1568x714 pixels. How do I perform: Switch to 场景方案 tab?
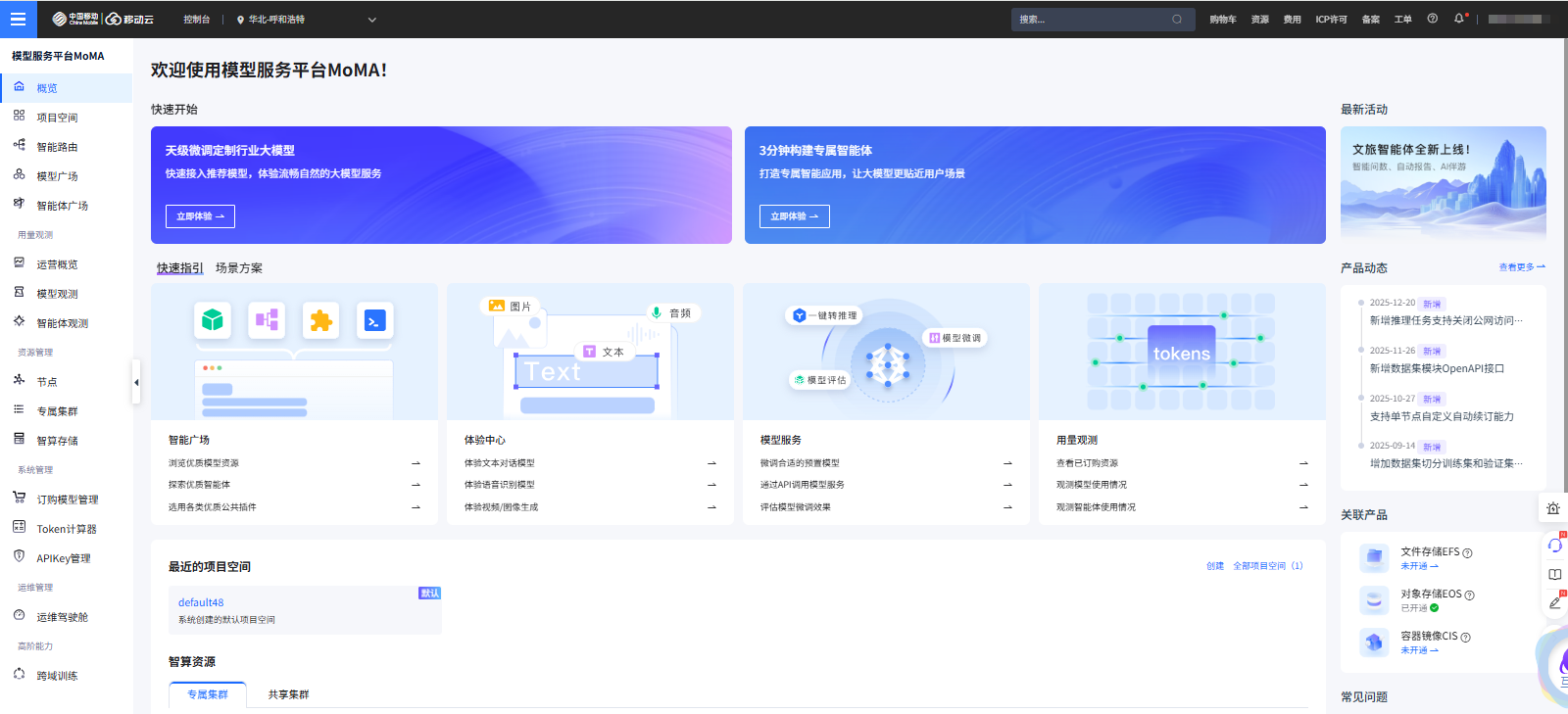(239, 267)
